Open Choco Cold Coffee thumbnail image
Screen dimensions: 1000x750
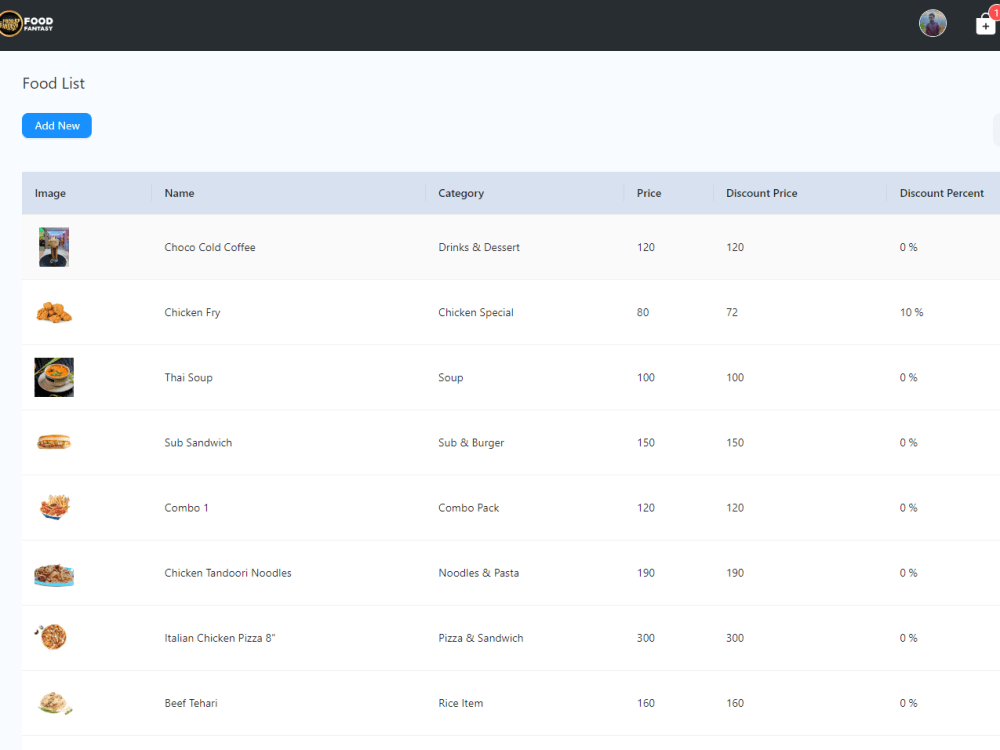(x=54, y=247)
